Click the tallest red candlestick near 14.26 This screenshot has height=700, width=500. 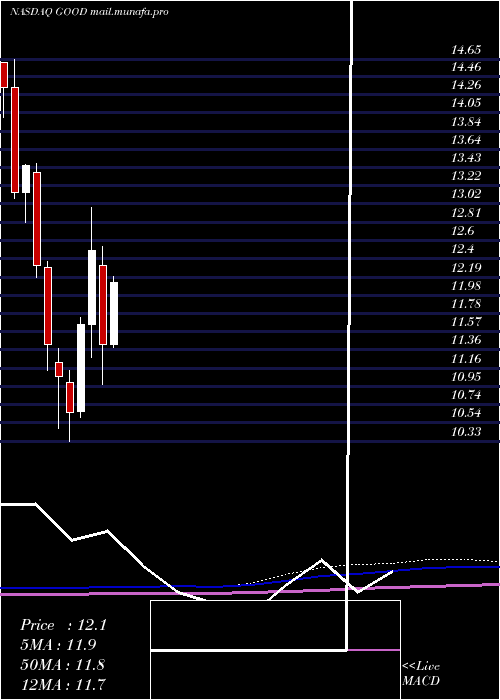click(x=15, y=140)
